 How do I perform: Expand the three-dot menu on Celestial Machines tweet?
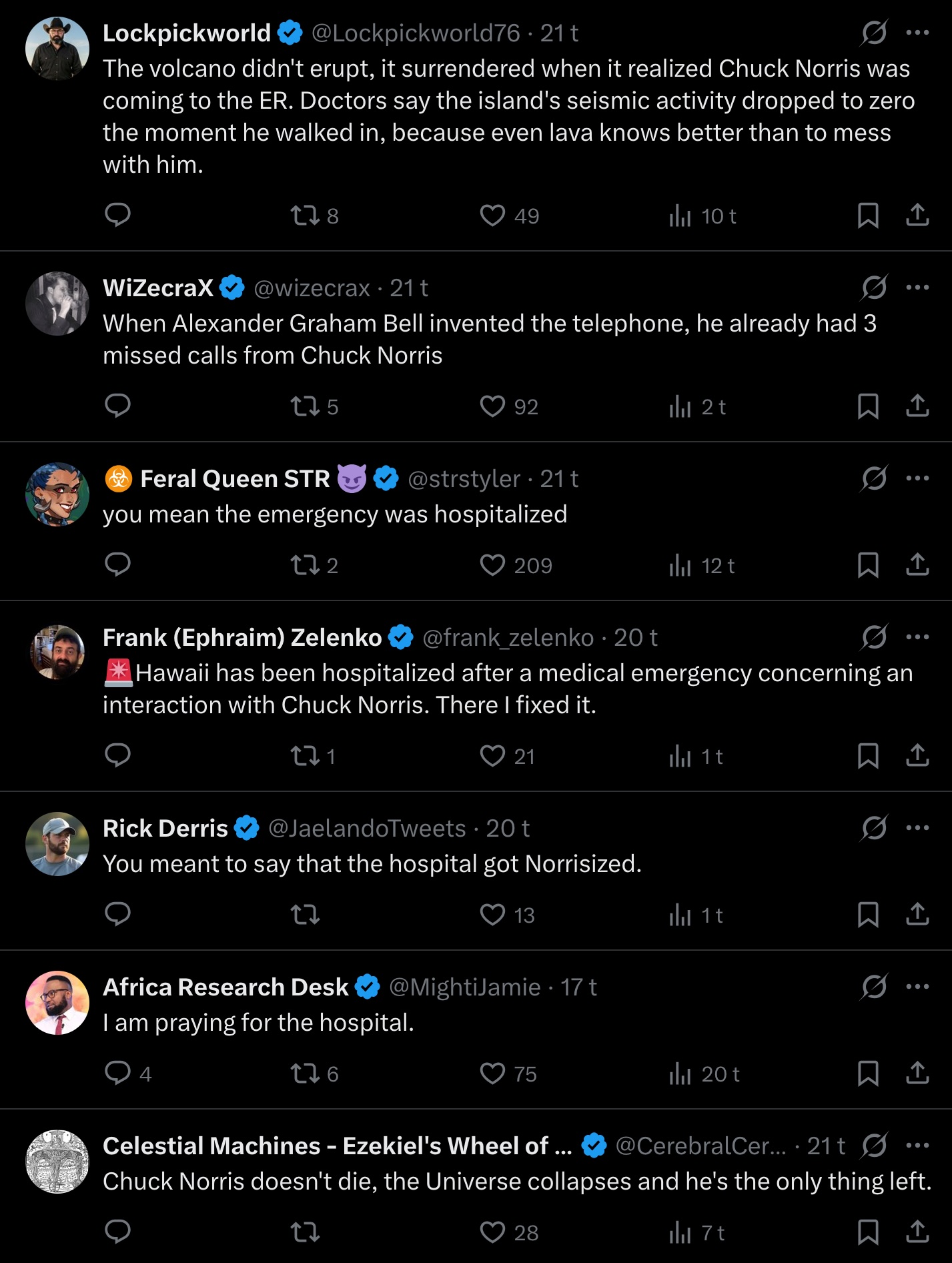[x=917, y=1146]
